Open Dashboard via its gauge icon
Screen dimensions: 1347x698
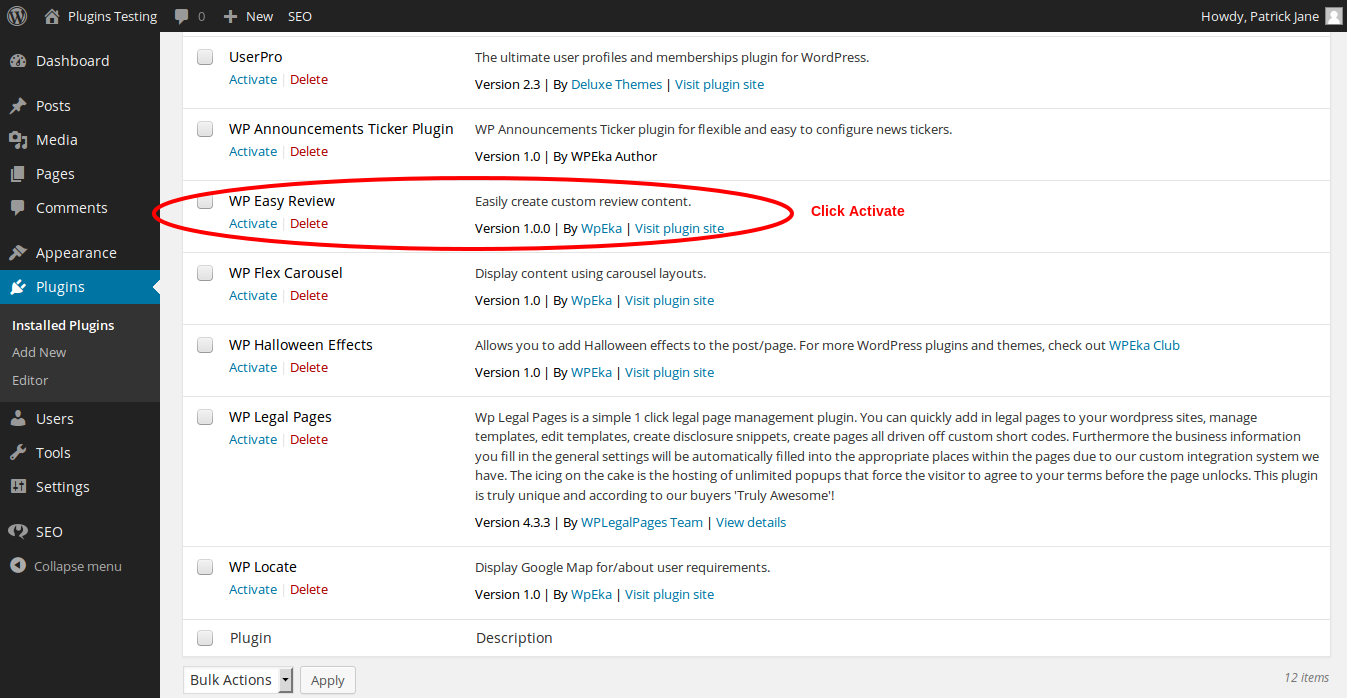point(18,61)
